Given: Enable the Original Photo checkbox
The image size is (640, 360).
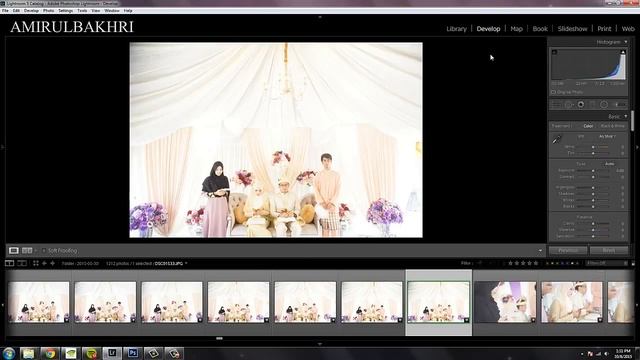Looking at the screenshot, I should [553, 92].
